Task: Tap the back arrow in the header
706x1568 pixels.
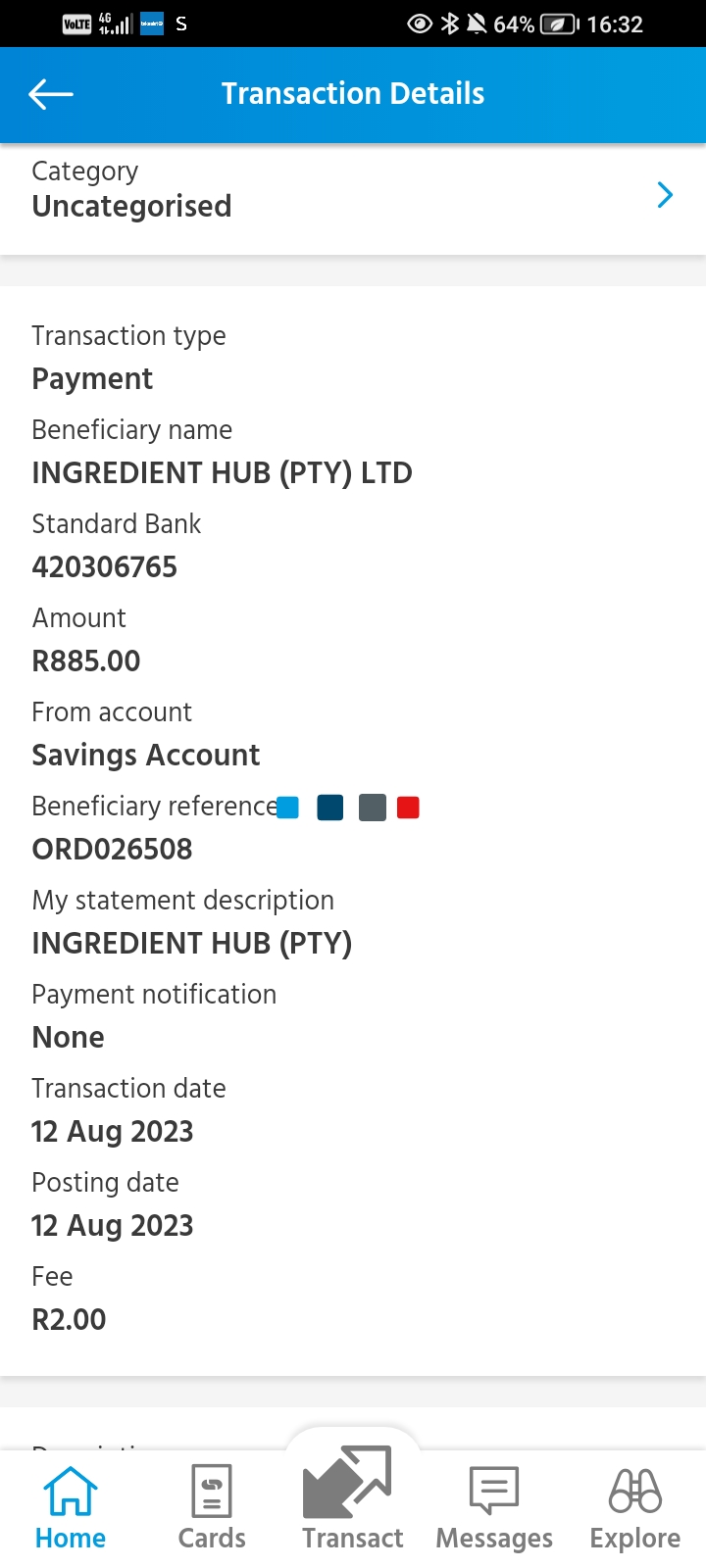Action: (x=51, y=94)
